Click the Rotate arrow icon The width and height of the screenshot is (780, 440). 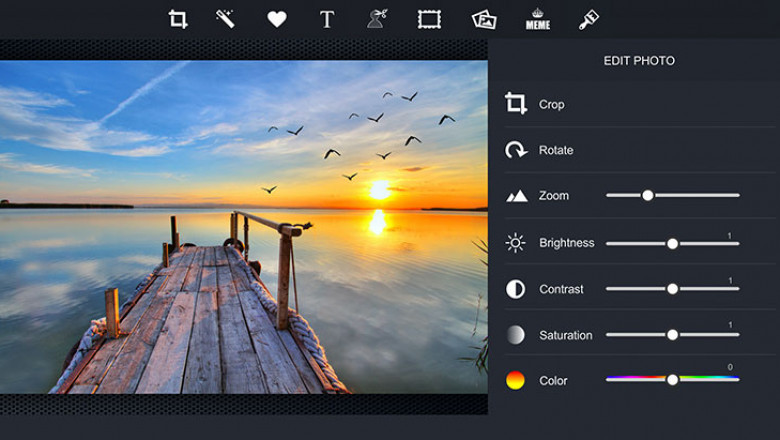516,150
